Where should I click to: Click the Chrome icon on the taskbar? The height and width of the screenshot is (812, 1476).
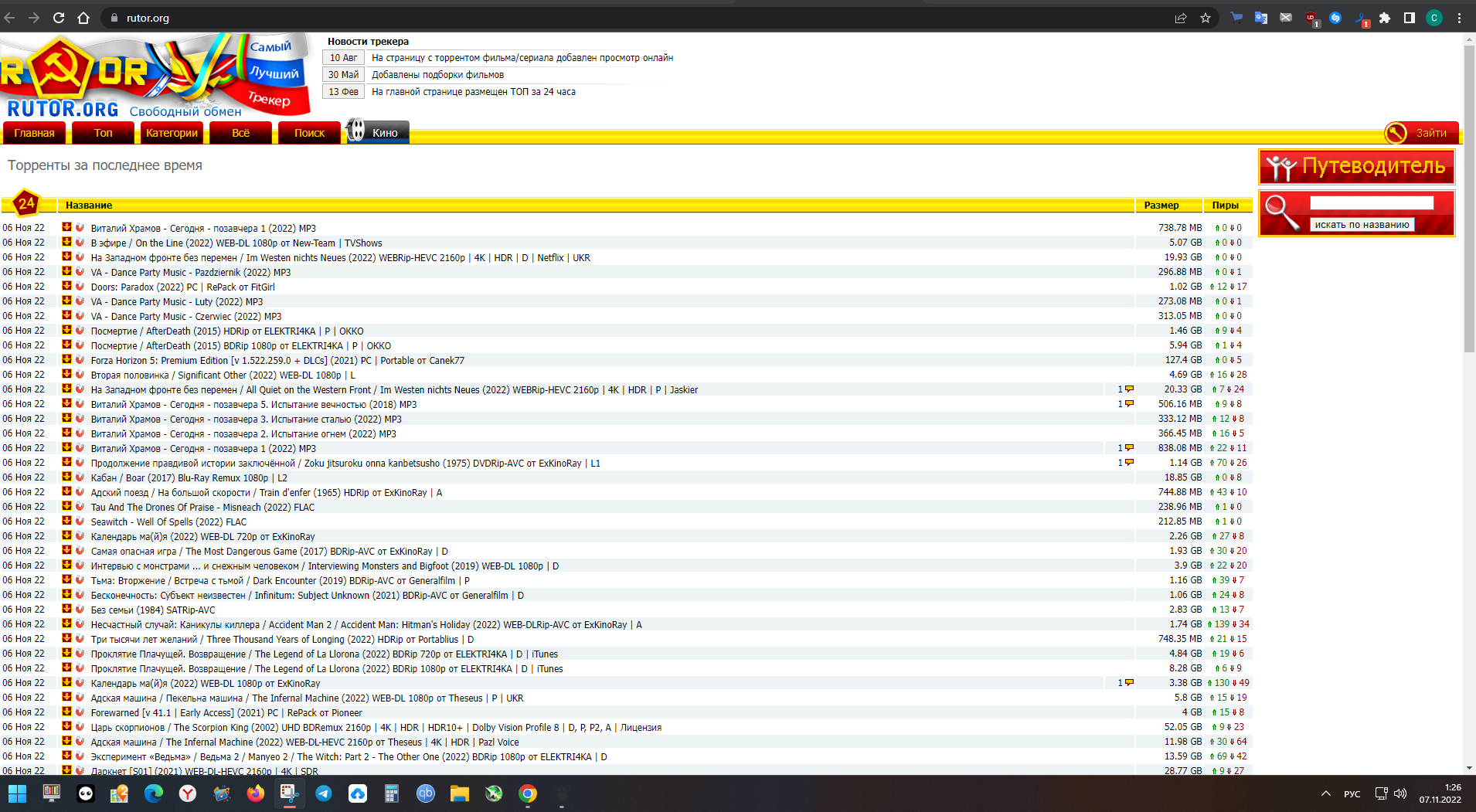click(x=528, y=793)
